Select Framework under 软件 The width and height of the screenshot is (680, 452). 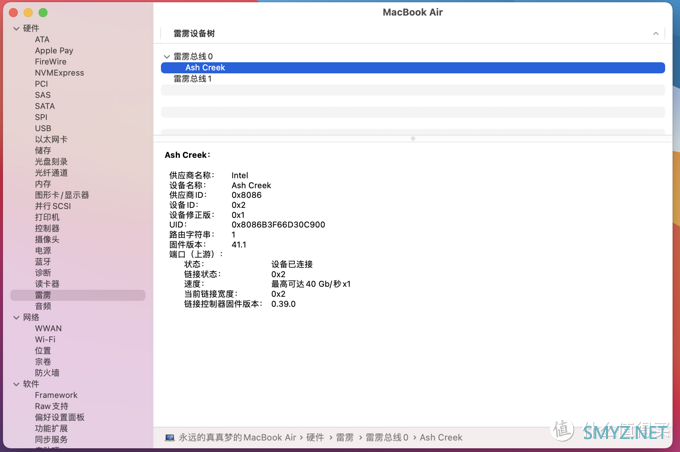56,395
